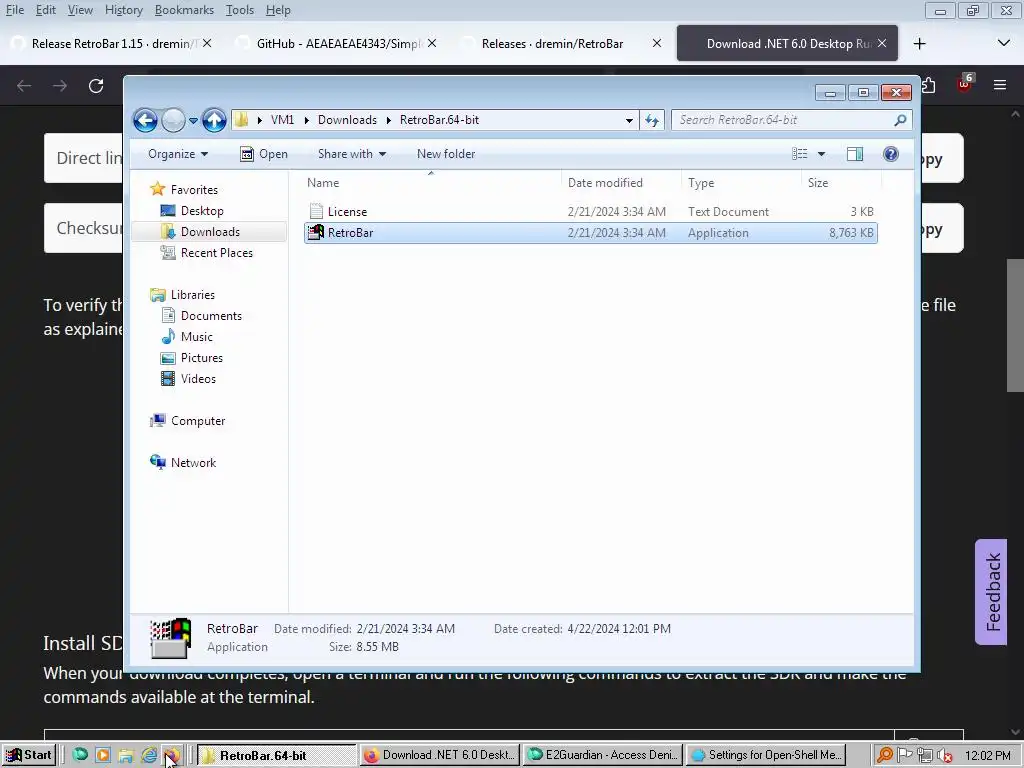Click the uBlock extension icon in Firefox
The image size is (1024, 768).
[x=965, y=85]
